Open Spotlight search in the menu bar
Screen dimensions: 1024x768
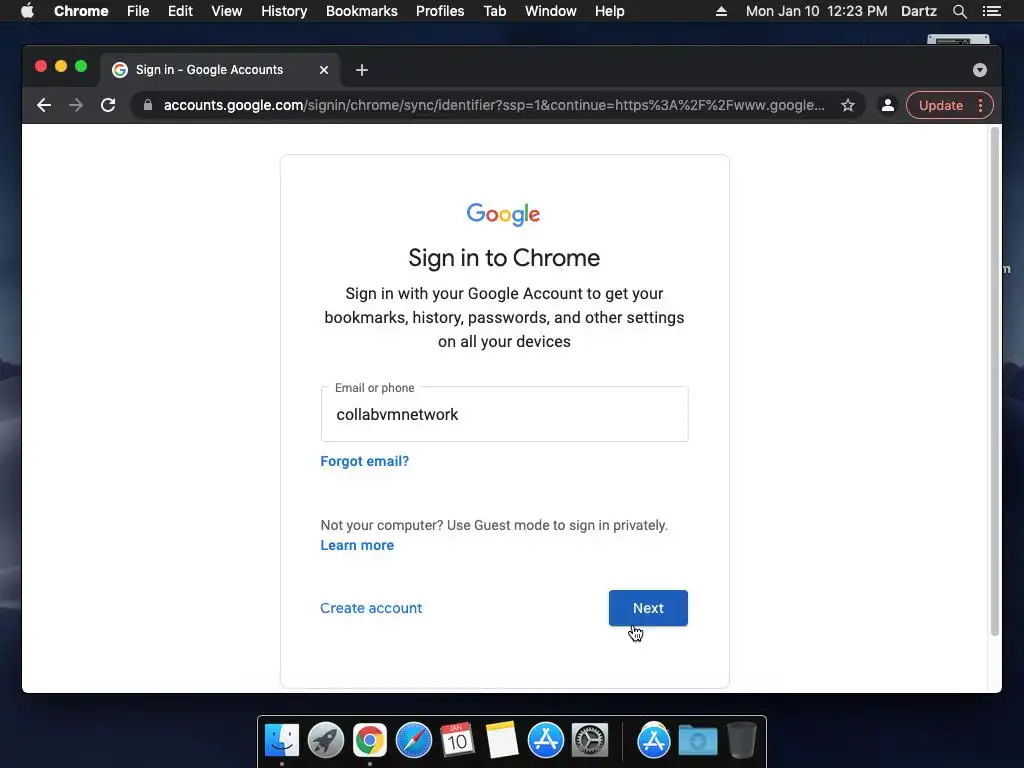click(x=959, y=11)
